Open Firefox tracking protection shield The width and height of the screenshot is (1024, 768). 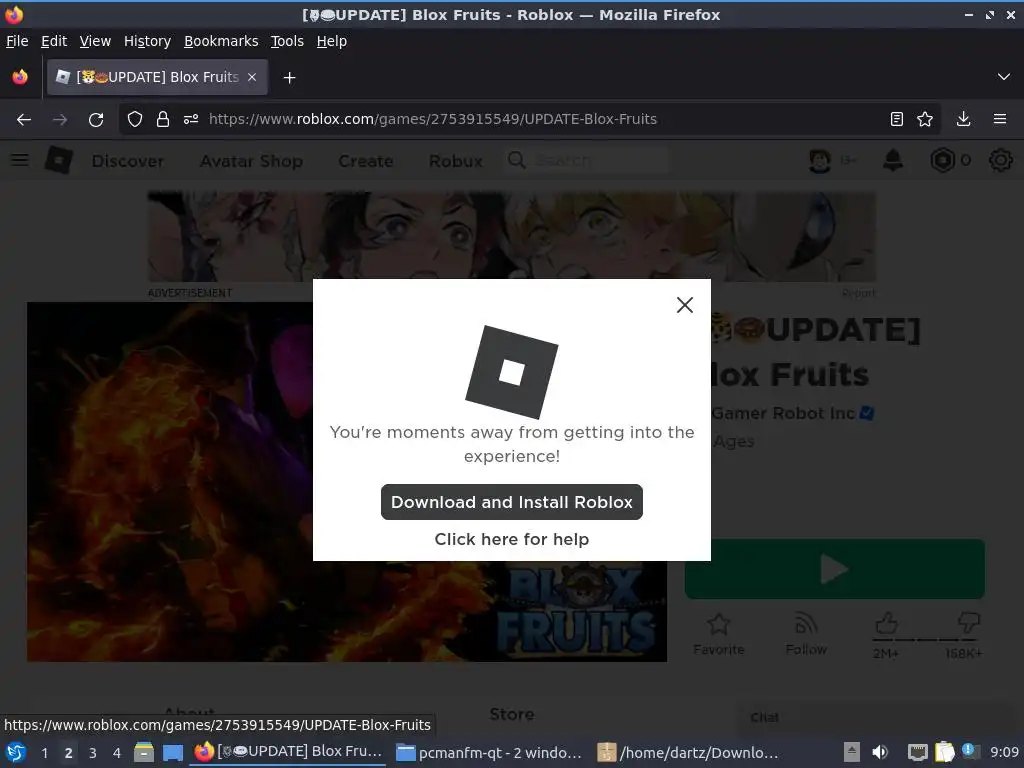pyautogui.click(x=135, y=120)
